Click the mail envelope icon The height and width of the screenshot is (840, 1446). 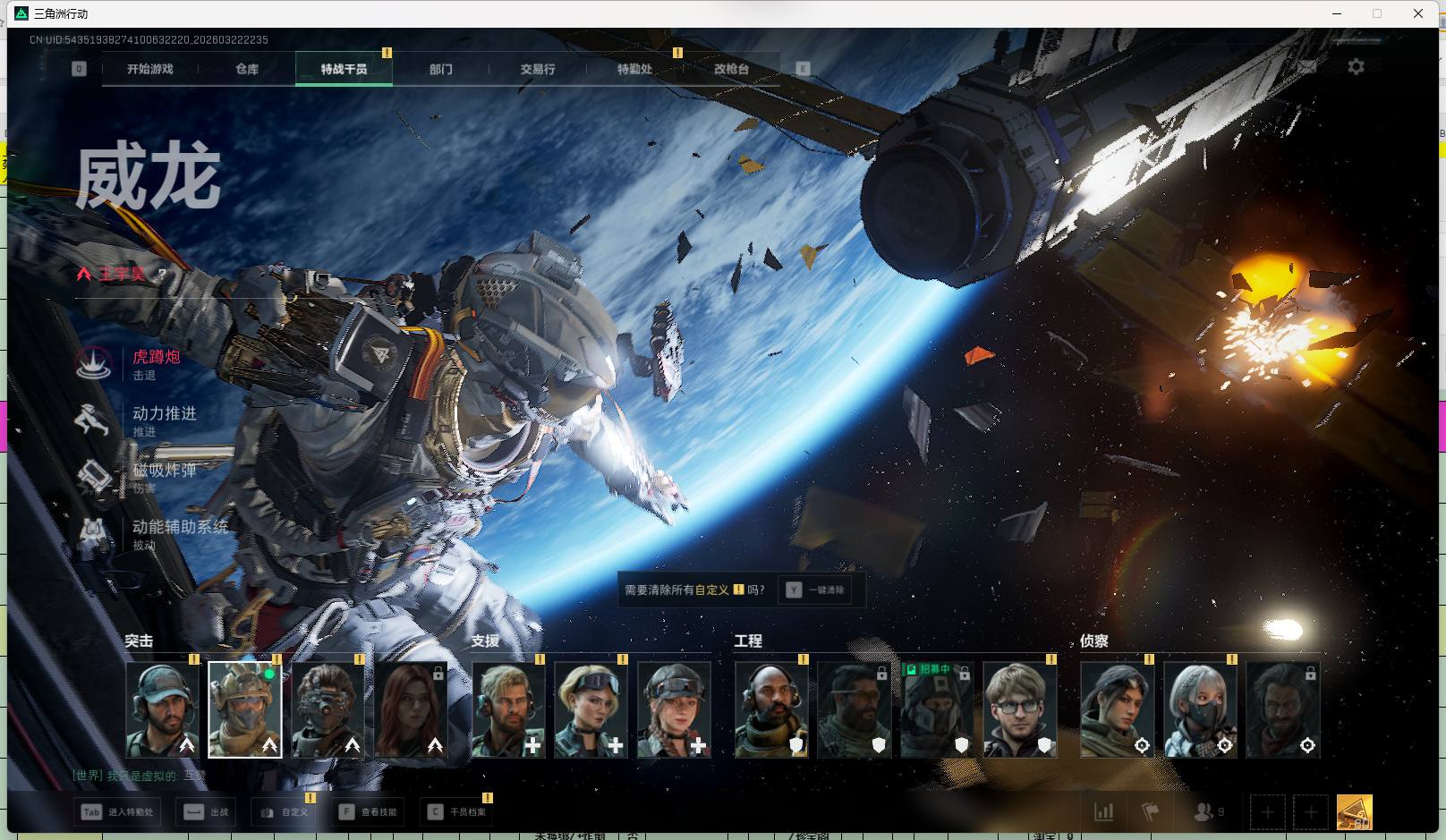point(1307,67)
